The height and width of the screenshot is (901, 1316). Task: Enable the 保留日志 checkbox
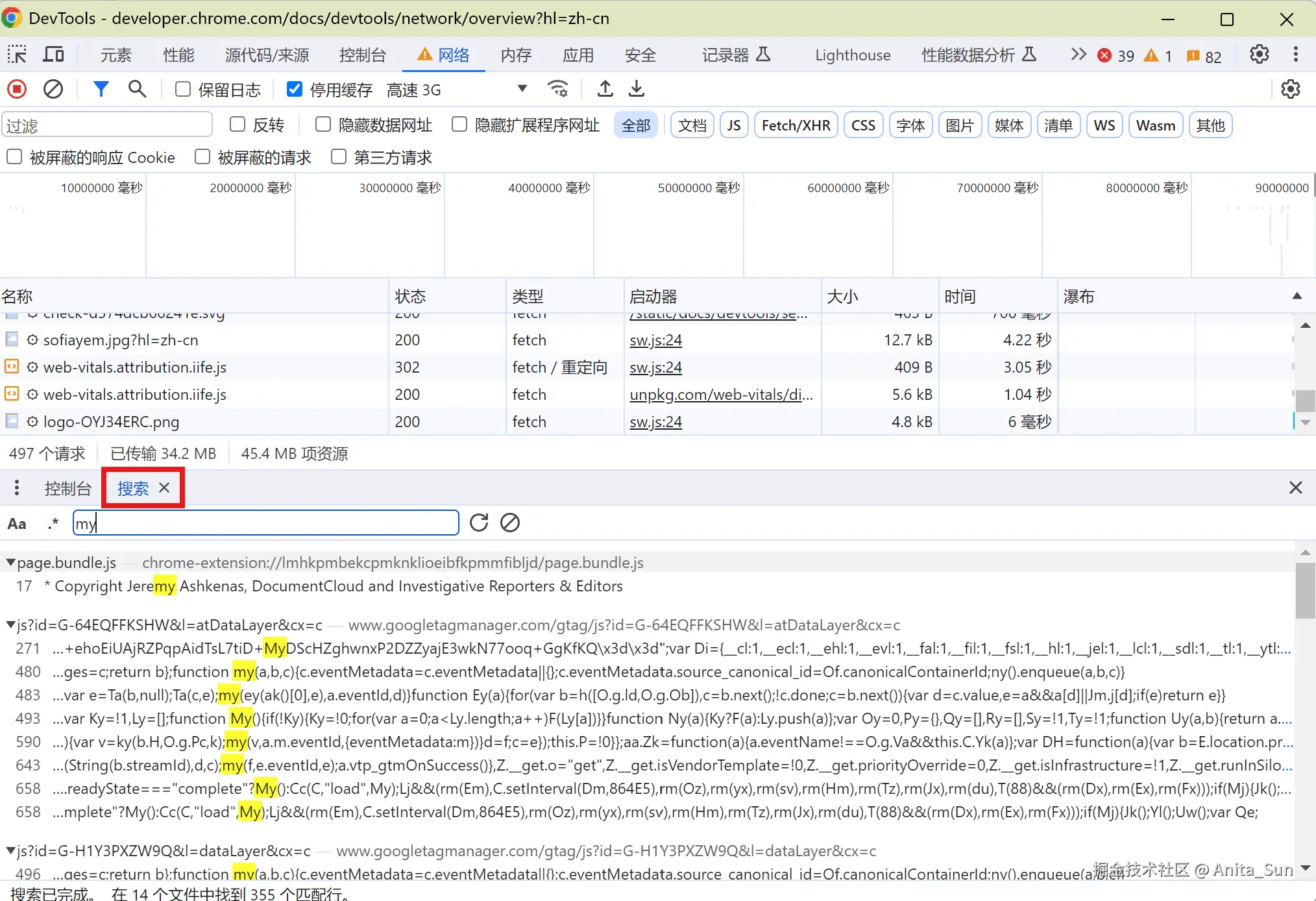183,89
